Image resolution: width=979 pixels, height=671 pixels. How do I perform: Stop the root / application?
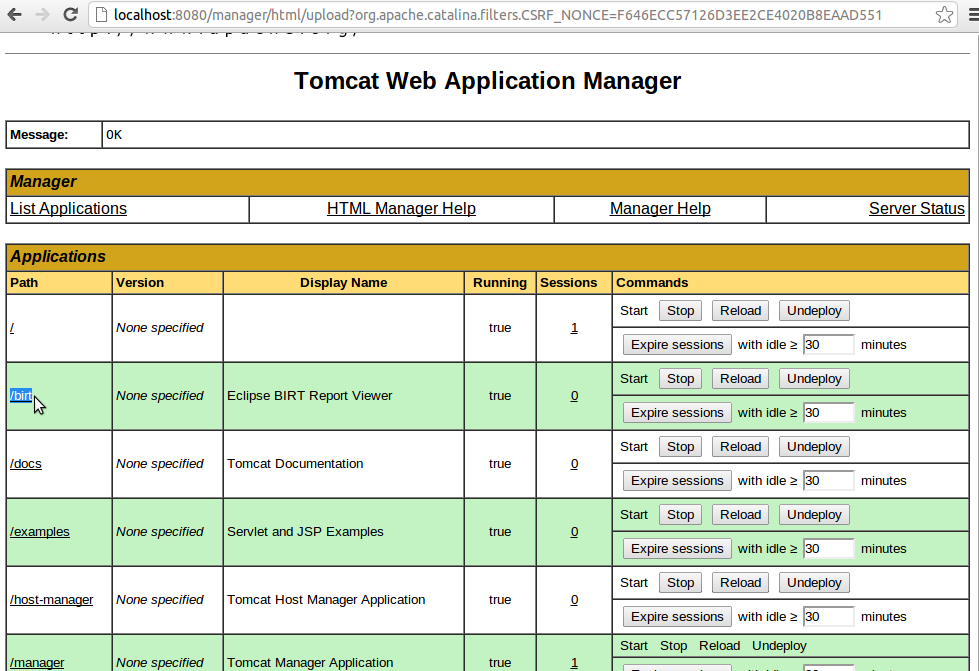pyautogui.click(x=680, y=311)
